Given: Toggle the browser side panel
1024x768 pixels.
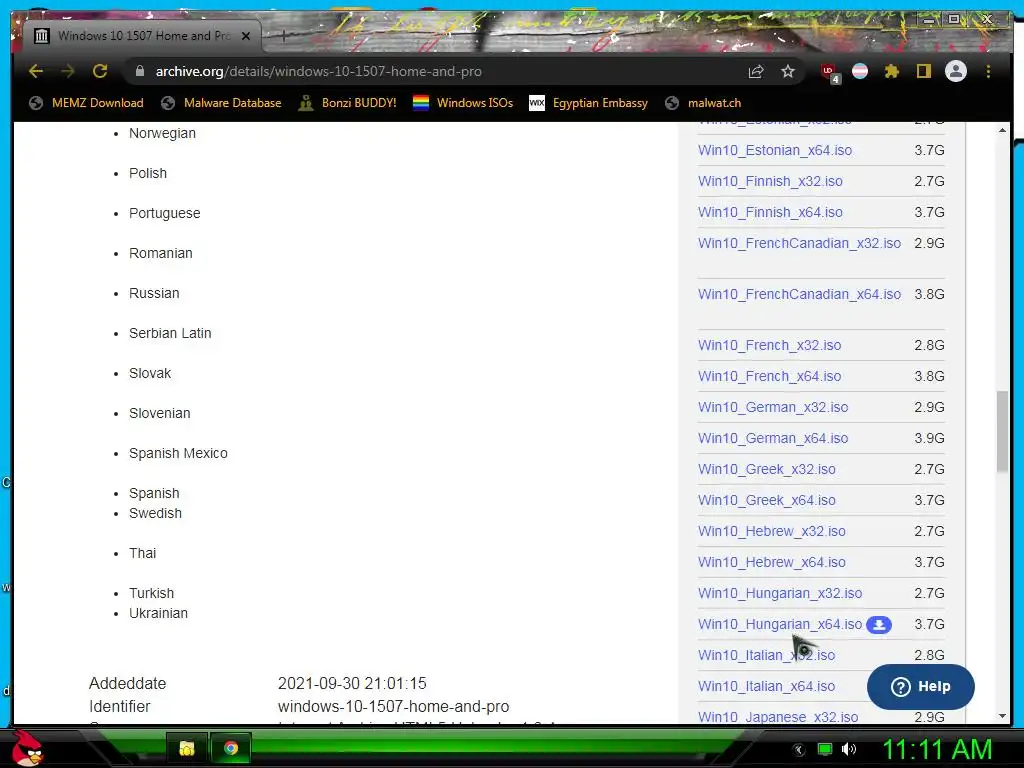Looking at the screenshot, I should click(923, 71).
